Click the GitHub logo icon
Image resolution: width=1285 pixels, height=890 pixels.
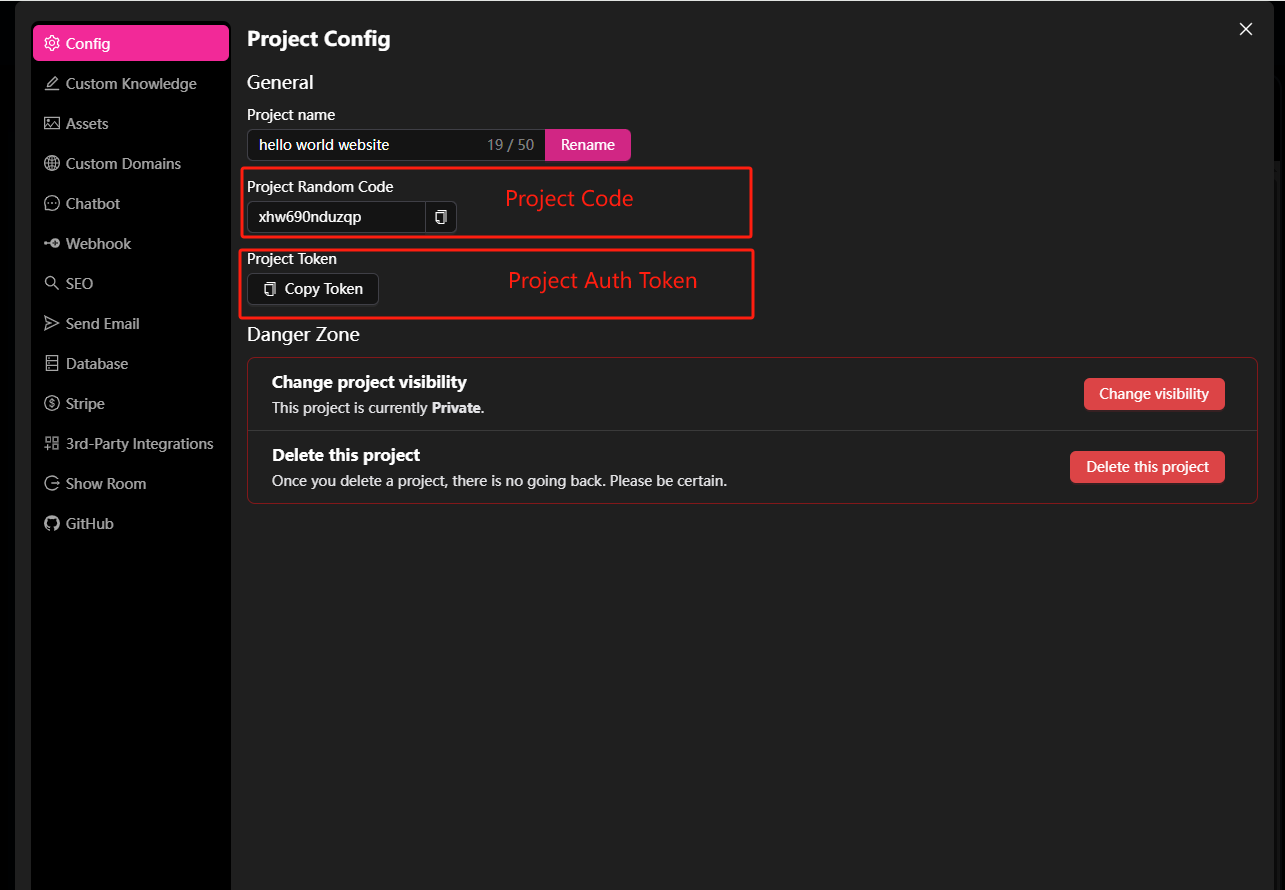pyautogui.click(x=52, y=524)
